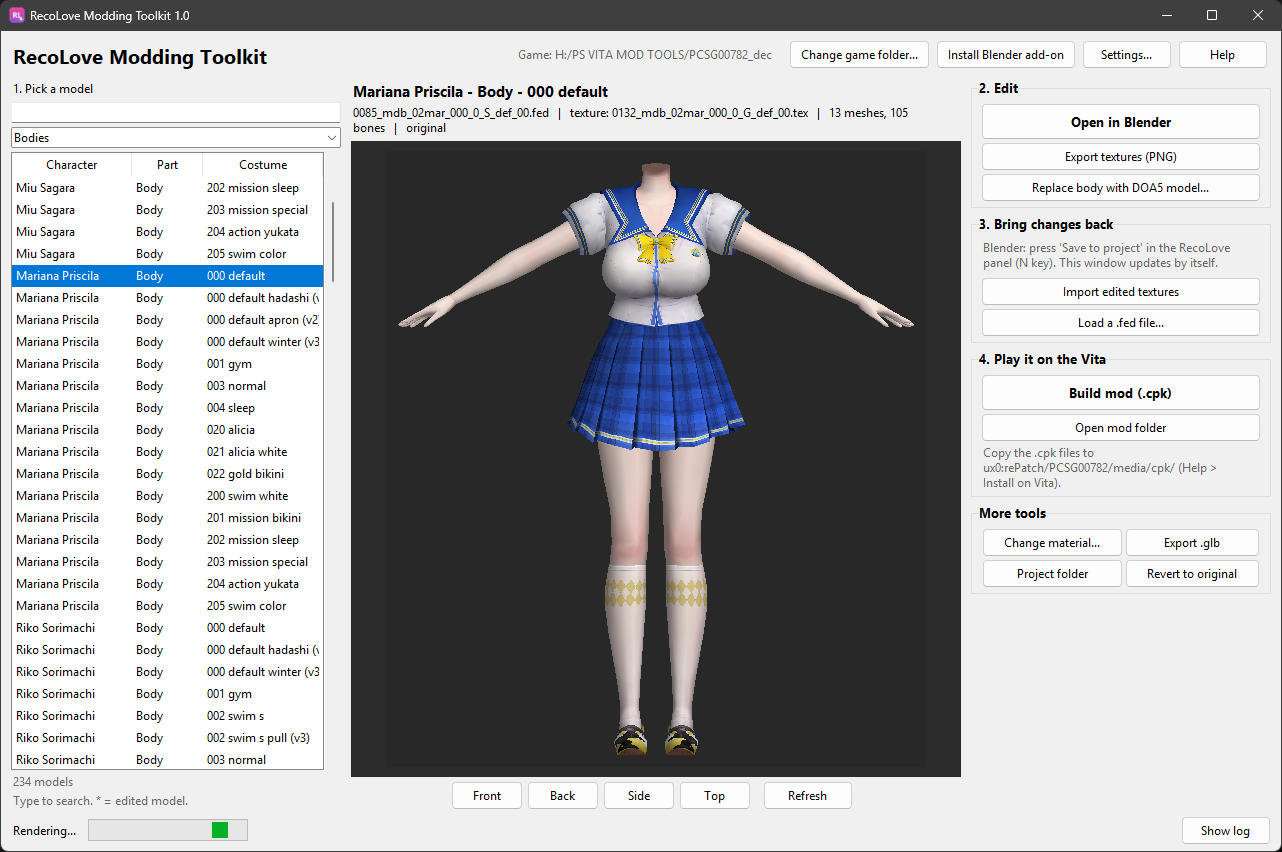Viewport: 1282px width, 852px height.
Task: Refresh the model preview
Action: coord(807,796)
